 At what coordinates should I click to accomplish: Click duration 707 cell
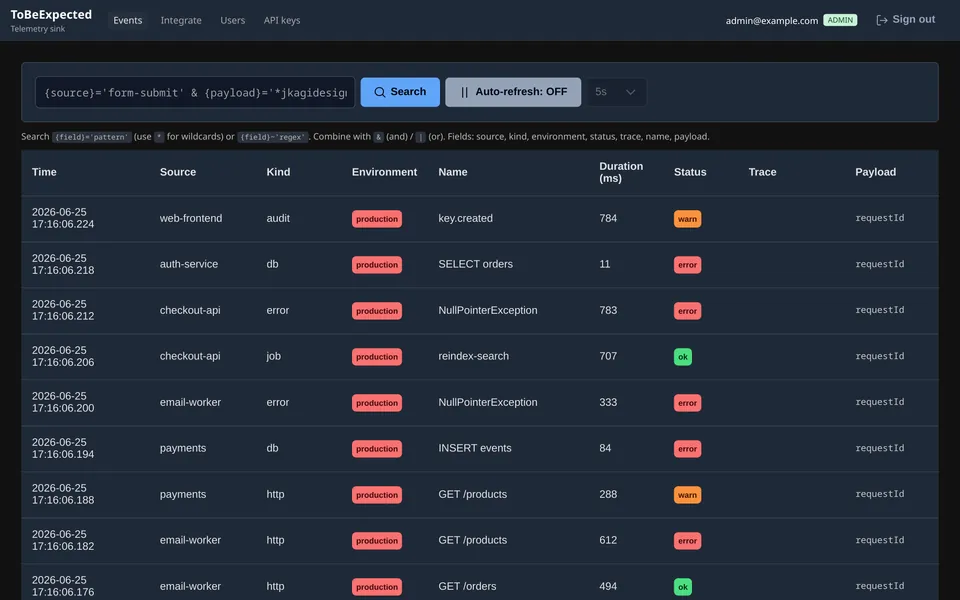pos(608,356)
